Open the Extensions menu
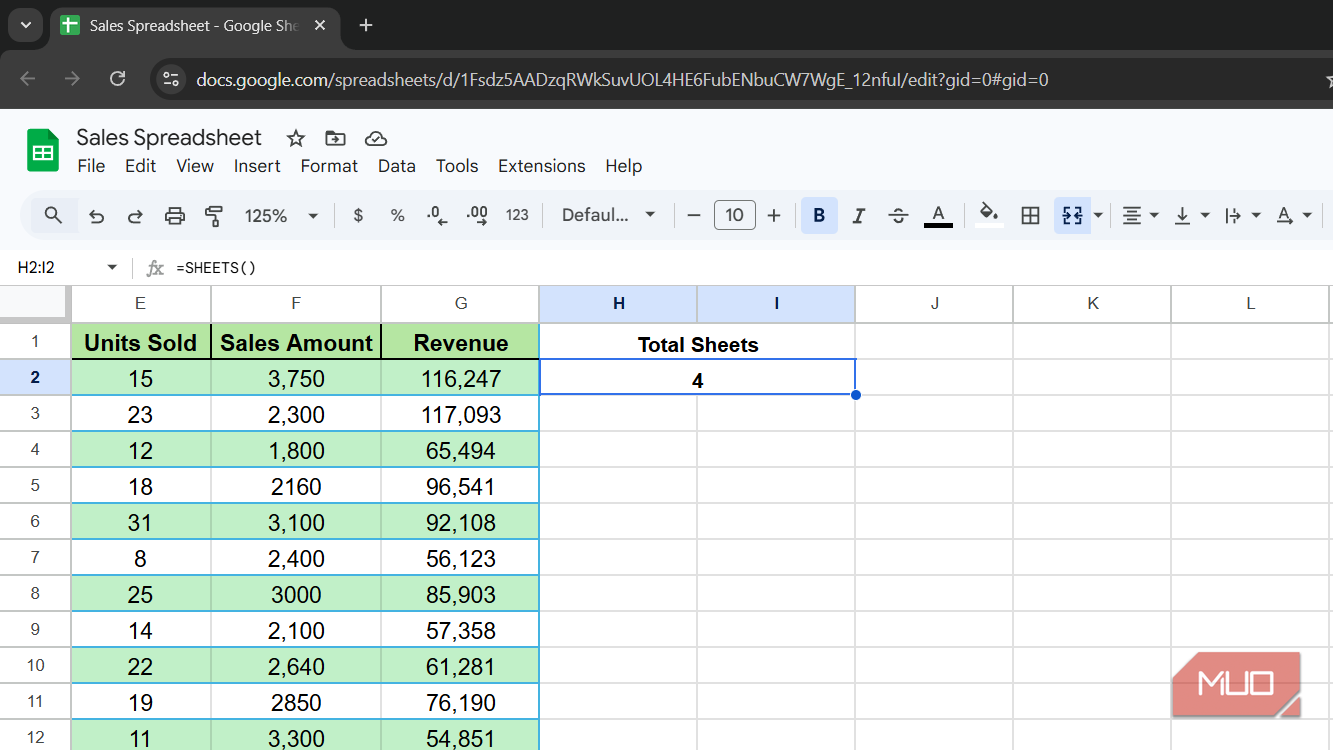The image size is (1333, 750). (x=542, y=166)
